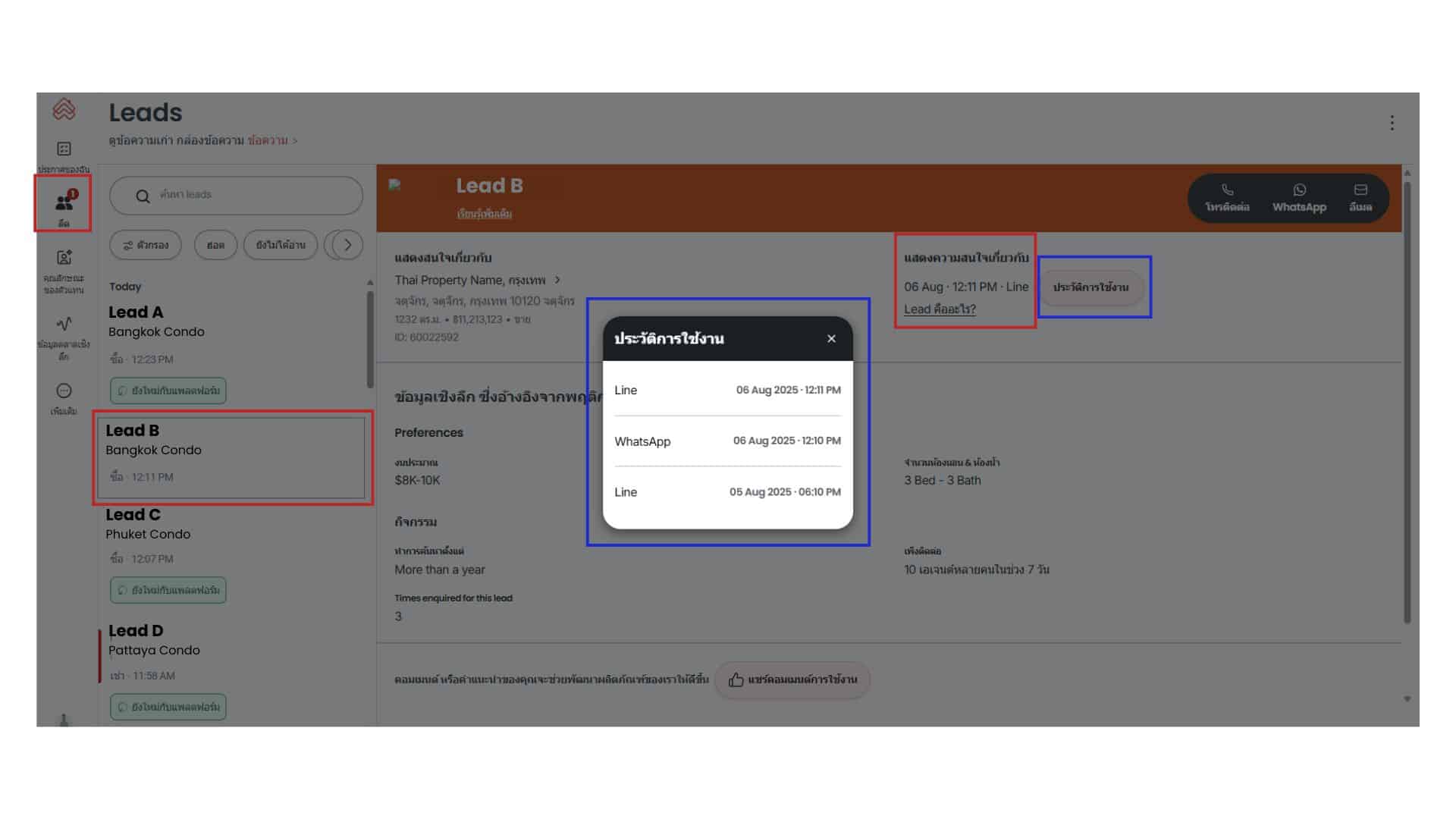This screenshot has height=819, width=1456.
Task: Open the agent profile sidebar icon
Action: [x=64, y=258]
